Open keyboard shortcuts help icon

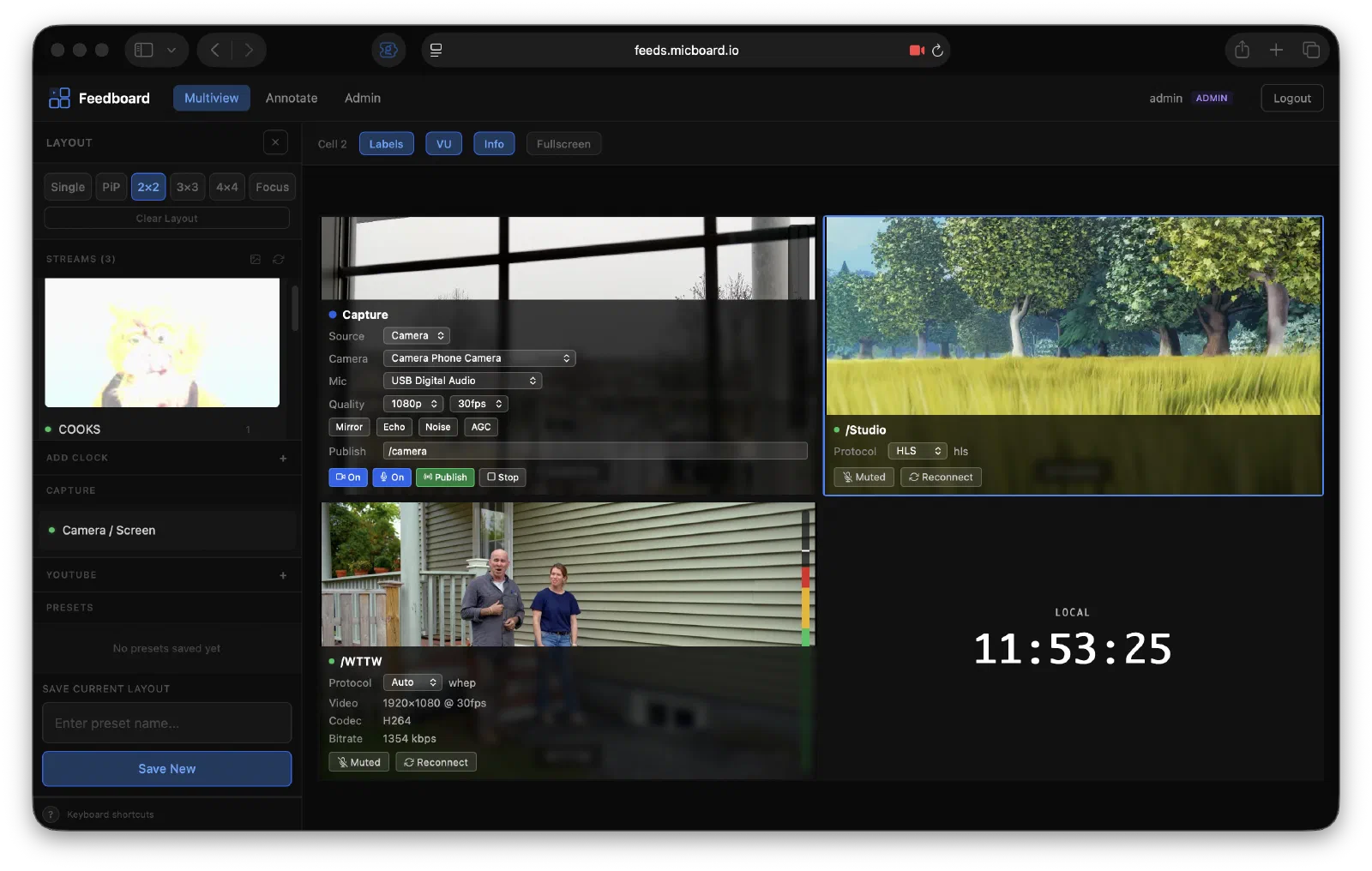51,814
